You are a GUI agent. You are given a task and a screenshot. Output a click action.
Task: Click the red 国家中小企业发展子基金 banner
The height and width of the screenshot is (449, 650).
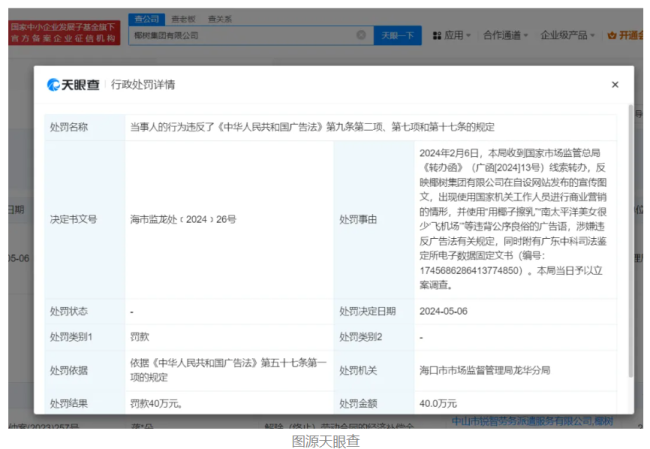[64, 33]
